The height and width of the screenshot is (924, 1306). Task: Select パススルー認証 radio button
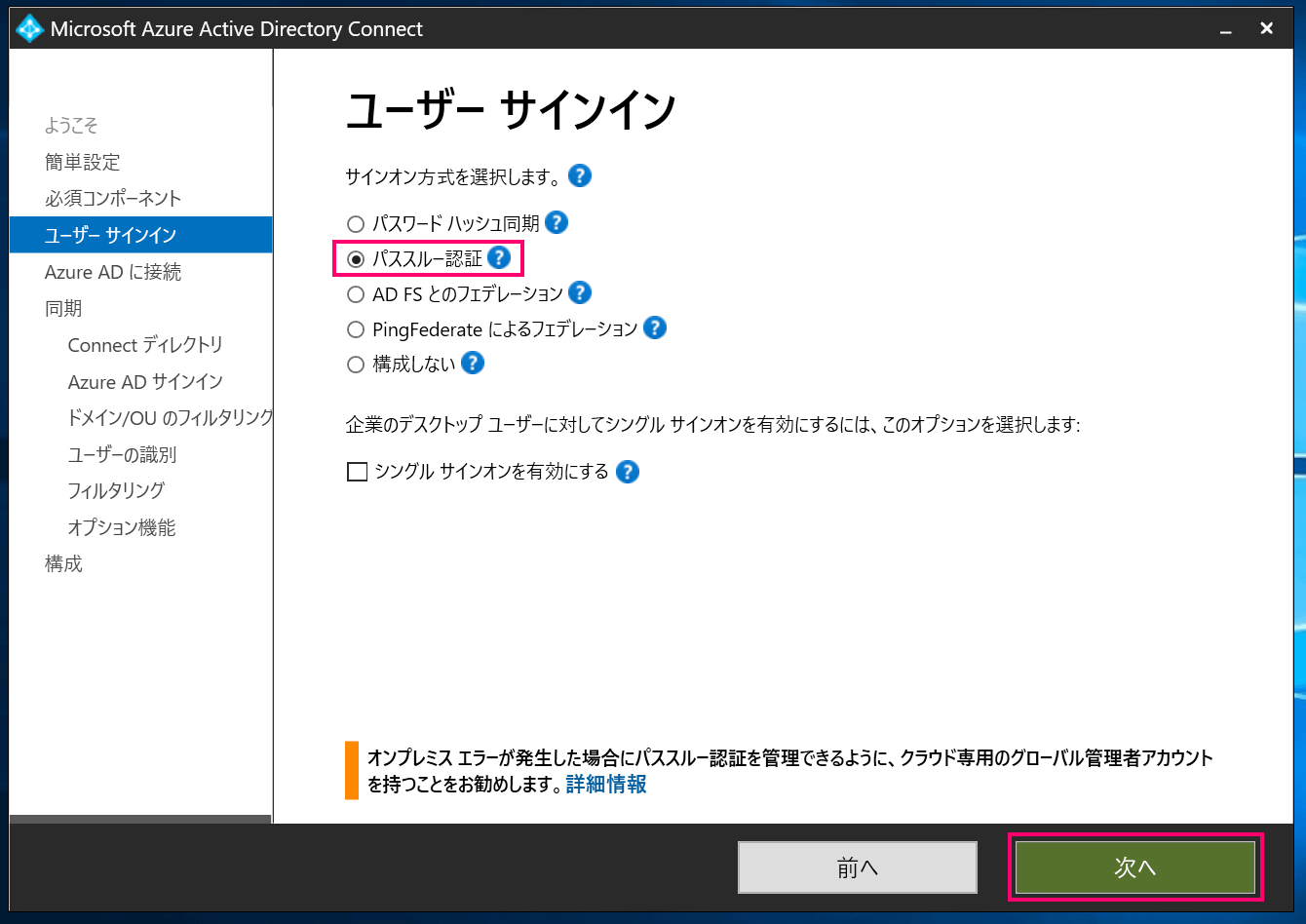coord(356,259)
